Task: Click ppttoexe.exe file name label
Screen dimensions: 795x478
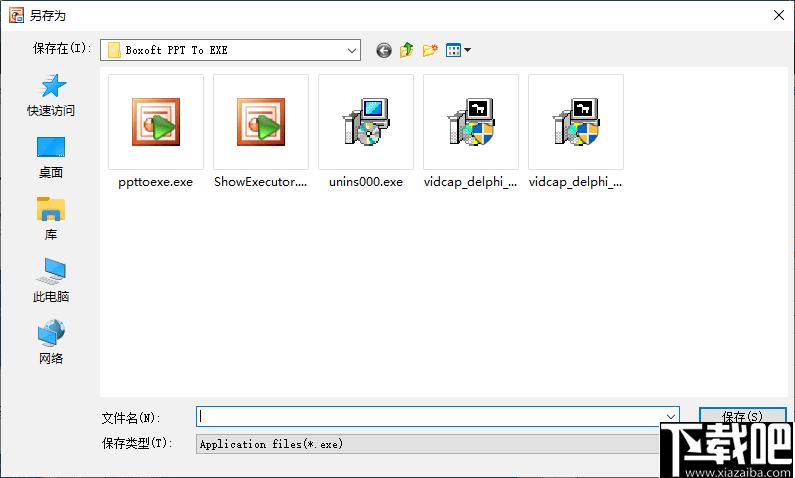Action: coord(156,182)
